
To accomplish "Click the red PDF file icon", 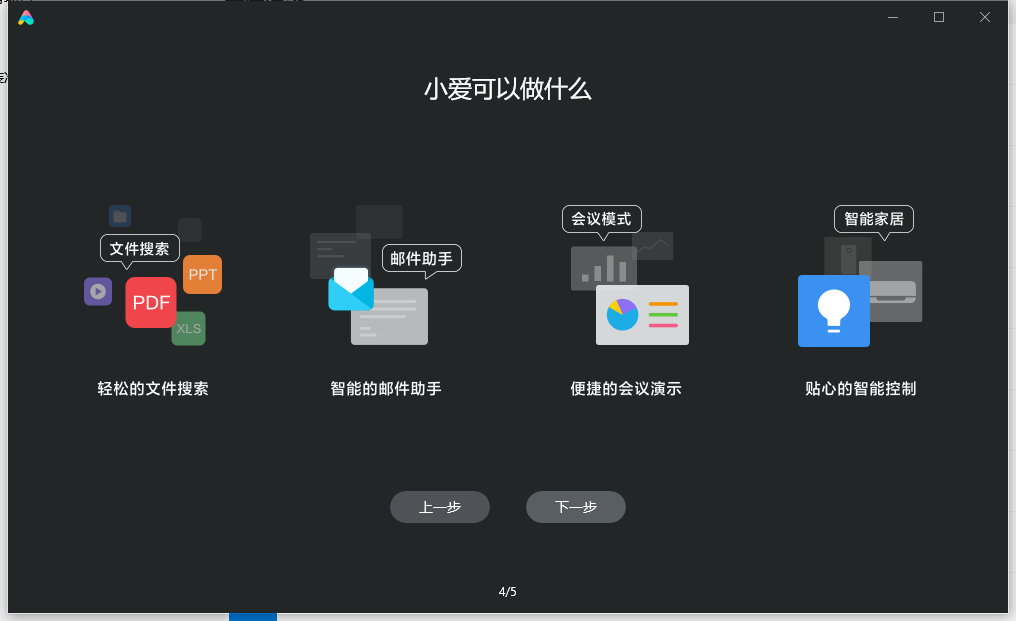I will 151,303.
